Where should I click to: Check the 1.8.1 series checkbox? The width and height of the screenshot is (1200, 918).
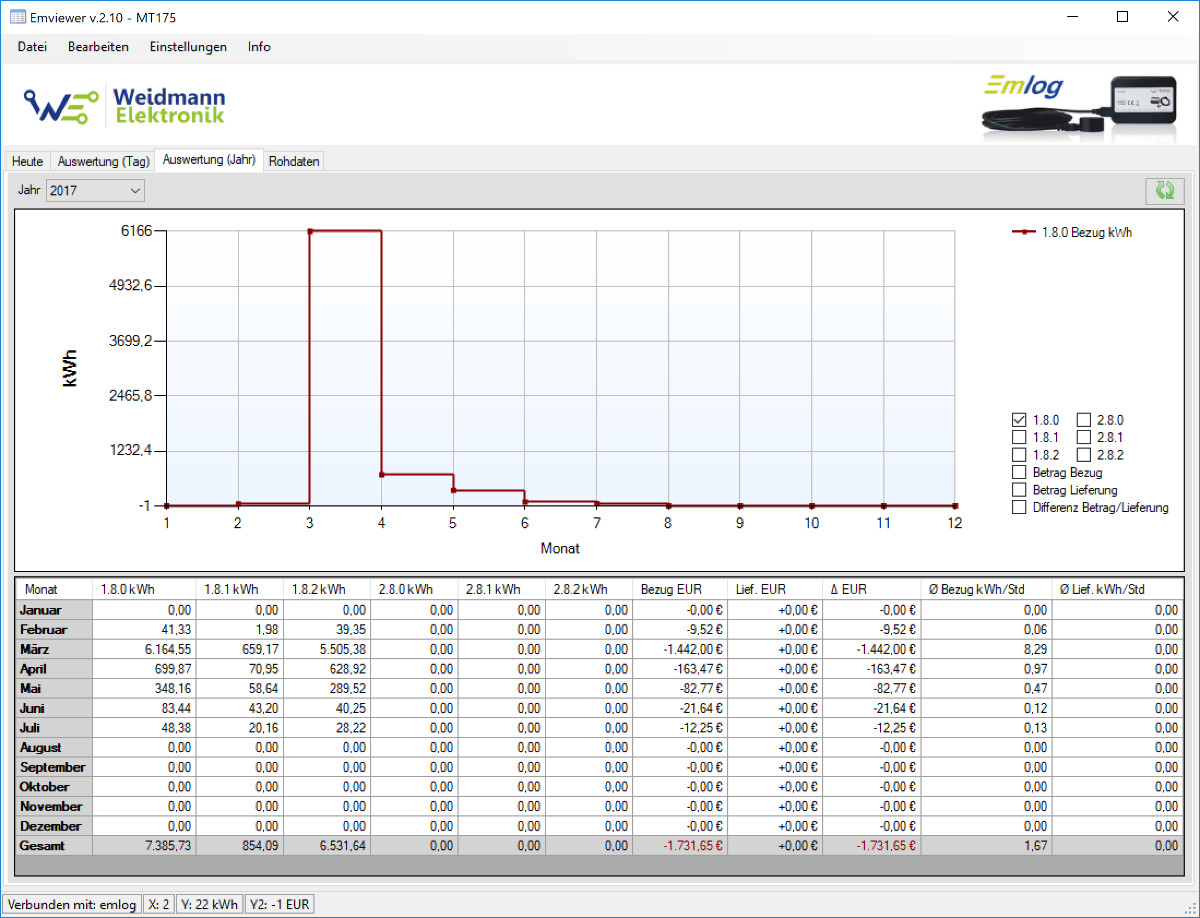coord(1019,437)
